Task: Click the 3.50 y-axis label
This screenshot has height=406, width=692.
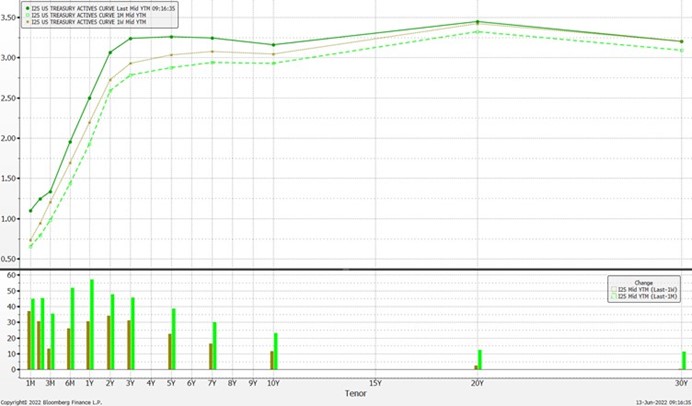Action: coord(12,17)
